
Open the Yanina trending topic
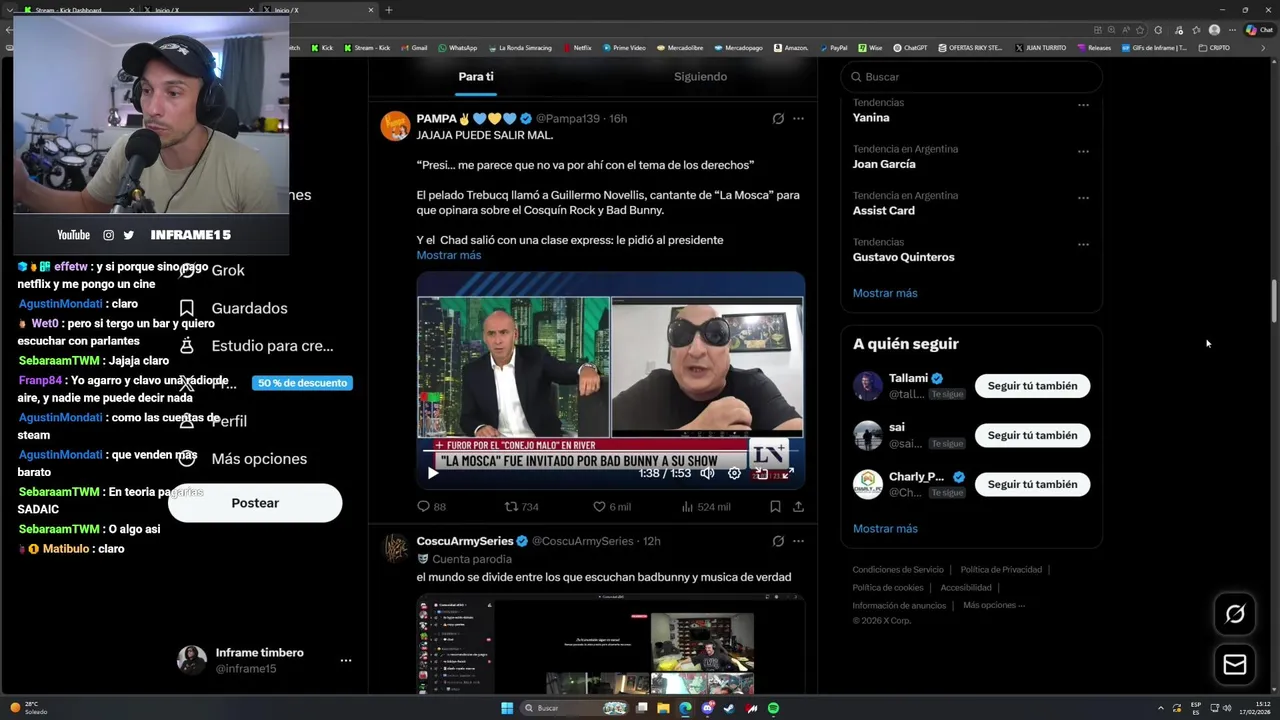[871, 117]
